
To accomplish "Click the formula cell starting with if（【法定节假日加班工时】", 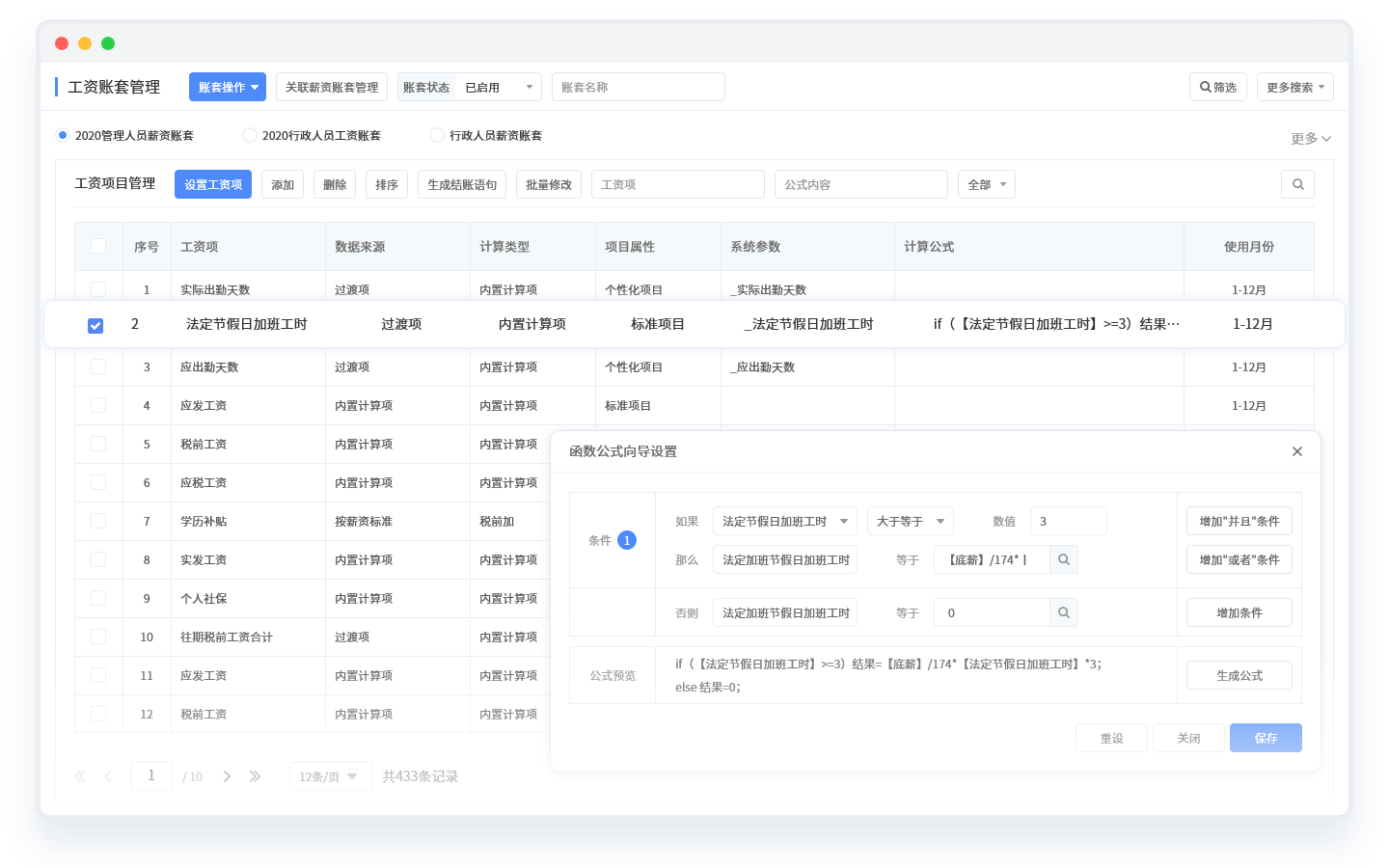I will (1056, 324).
